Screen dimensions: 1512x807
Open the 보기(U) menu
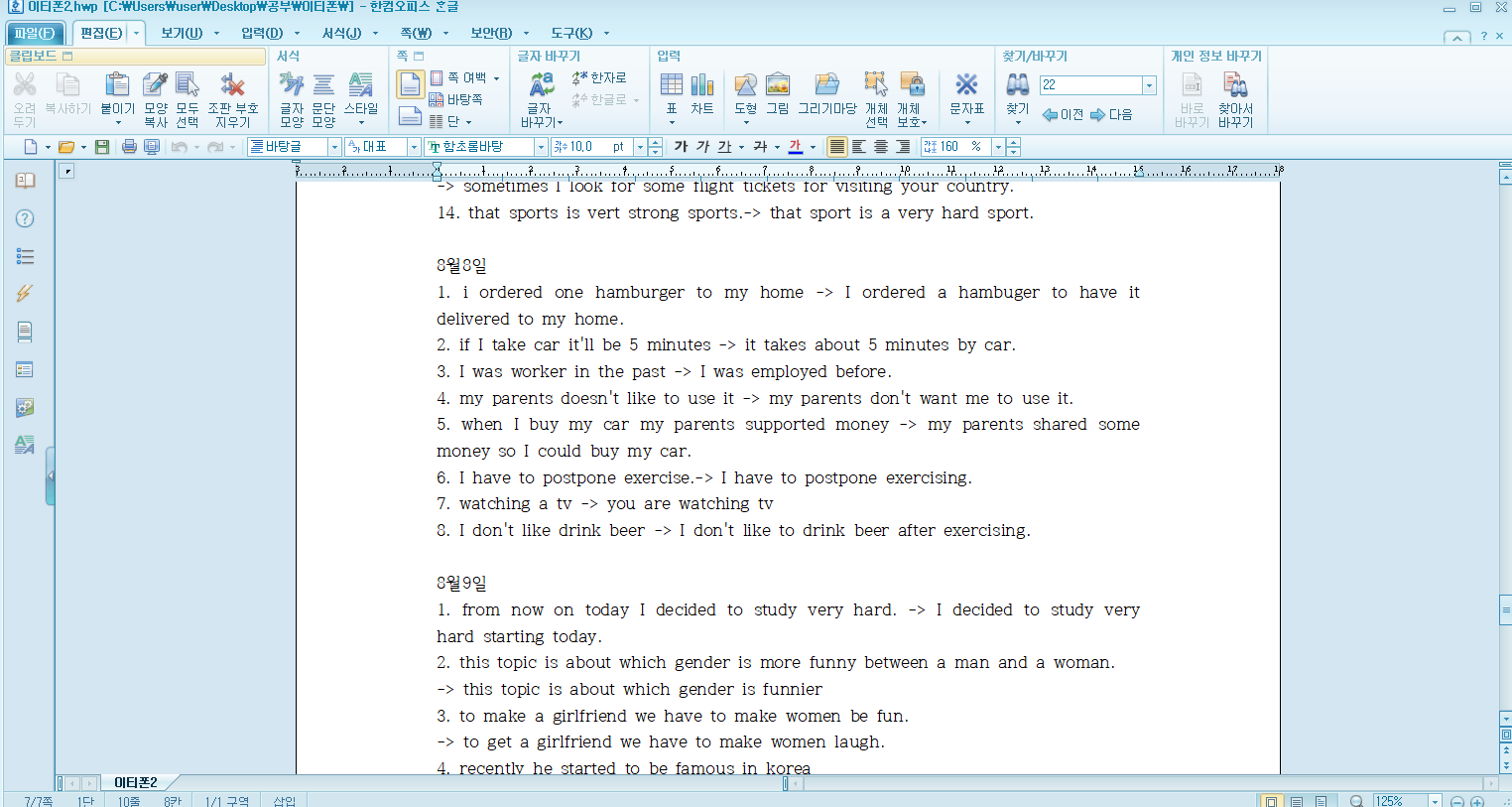(182, 33)
